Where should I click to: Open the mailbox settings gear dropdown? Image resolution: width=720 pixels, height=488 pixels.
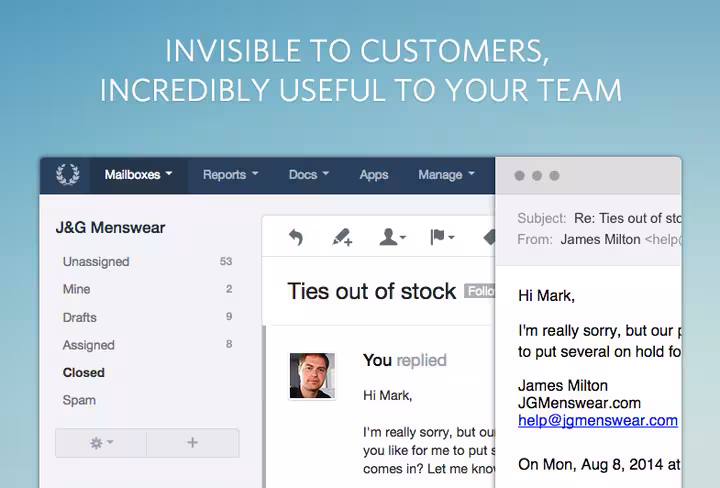tap(101, 443)
